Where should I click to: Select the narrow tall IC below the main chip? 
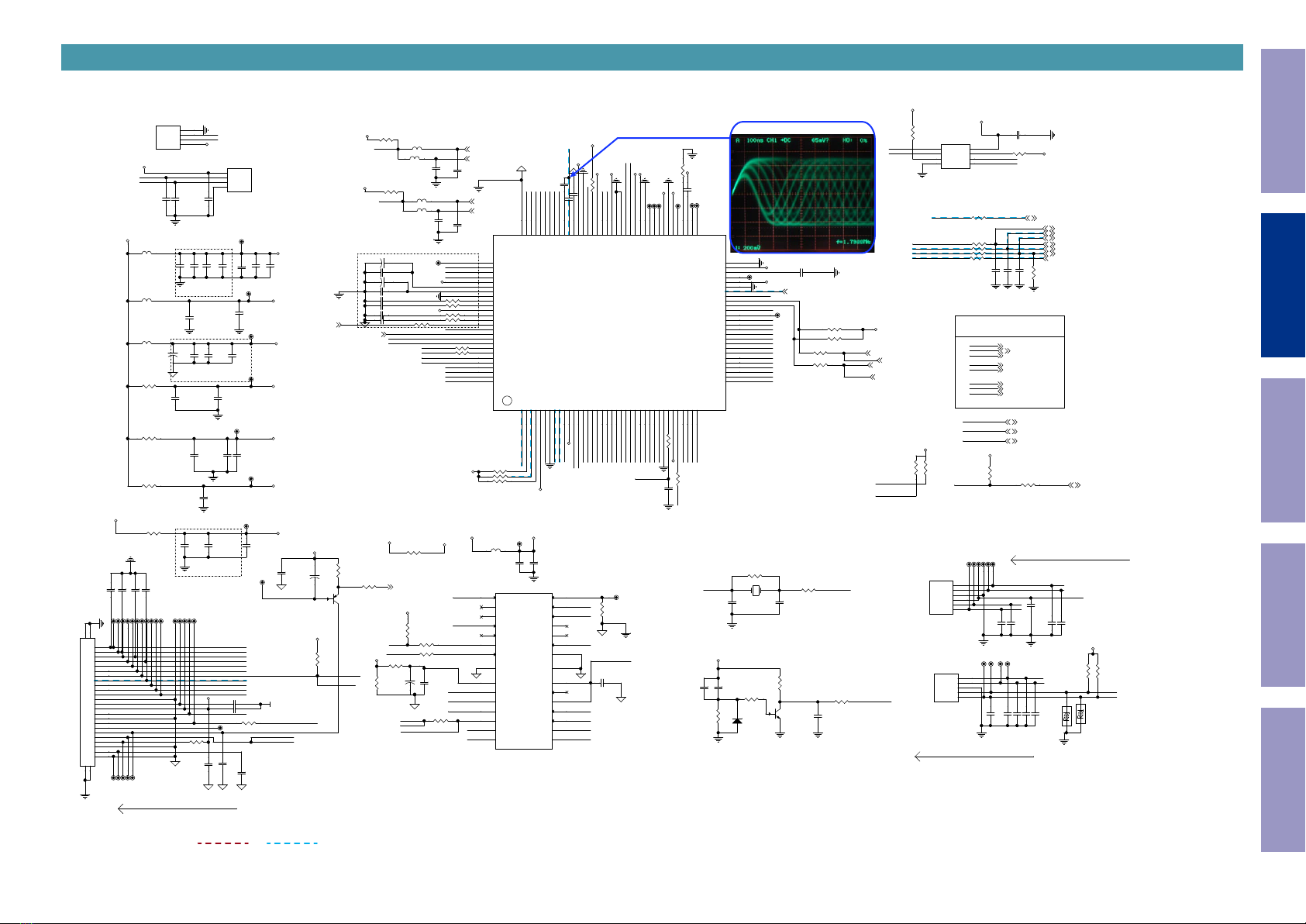tap(524, 671)
